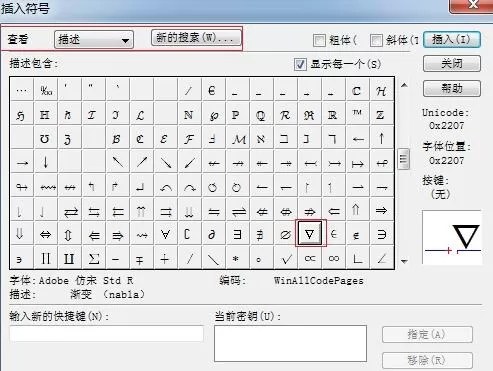493x371 pixels.
Task: Click the 移除(R) remove button
Action: 427,360
